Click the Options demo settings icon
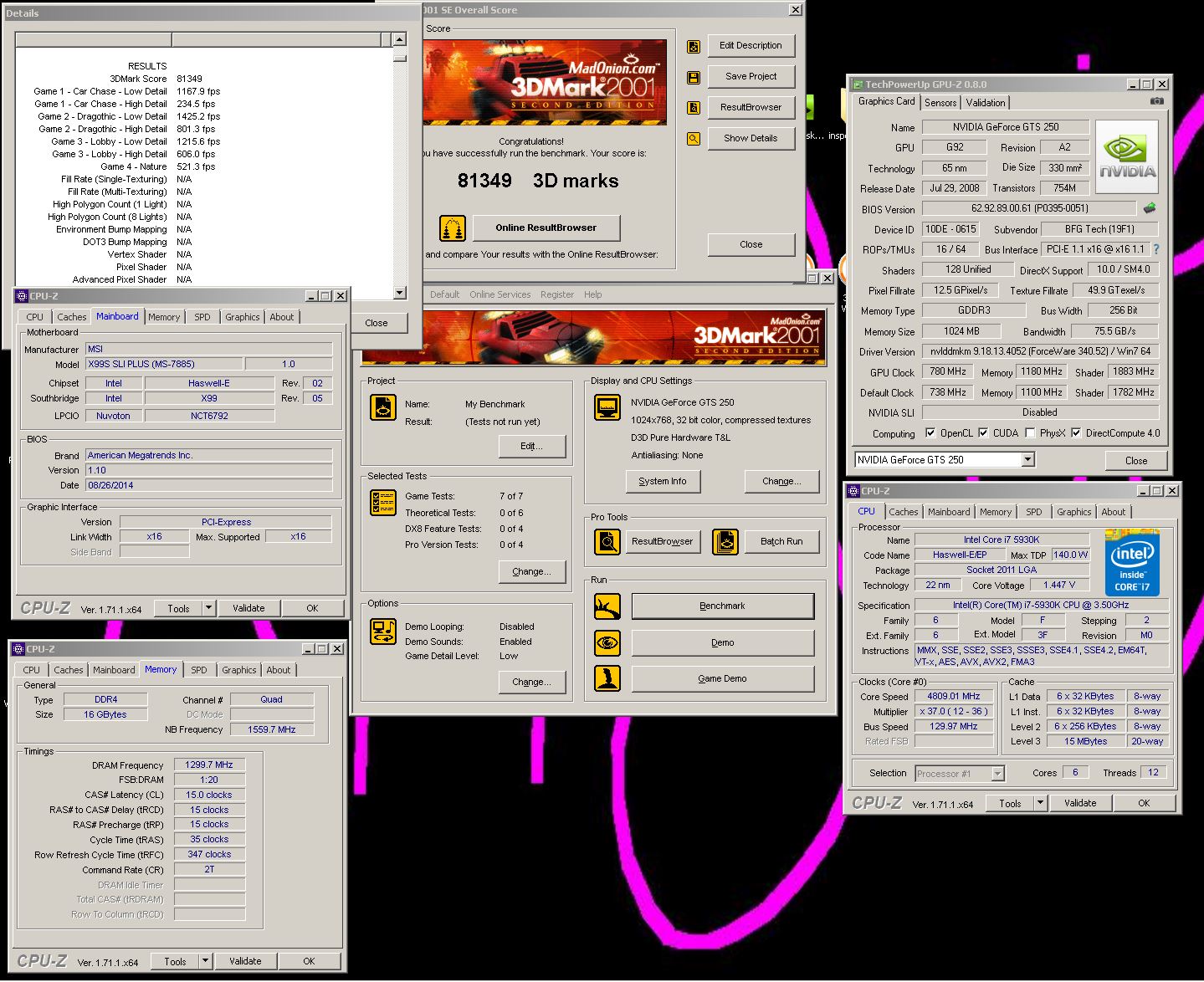This screenshot has height=982, width=1204. [x=384, y=632]
